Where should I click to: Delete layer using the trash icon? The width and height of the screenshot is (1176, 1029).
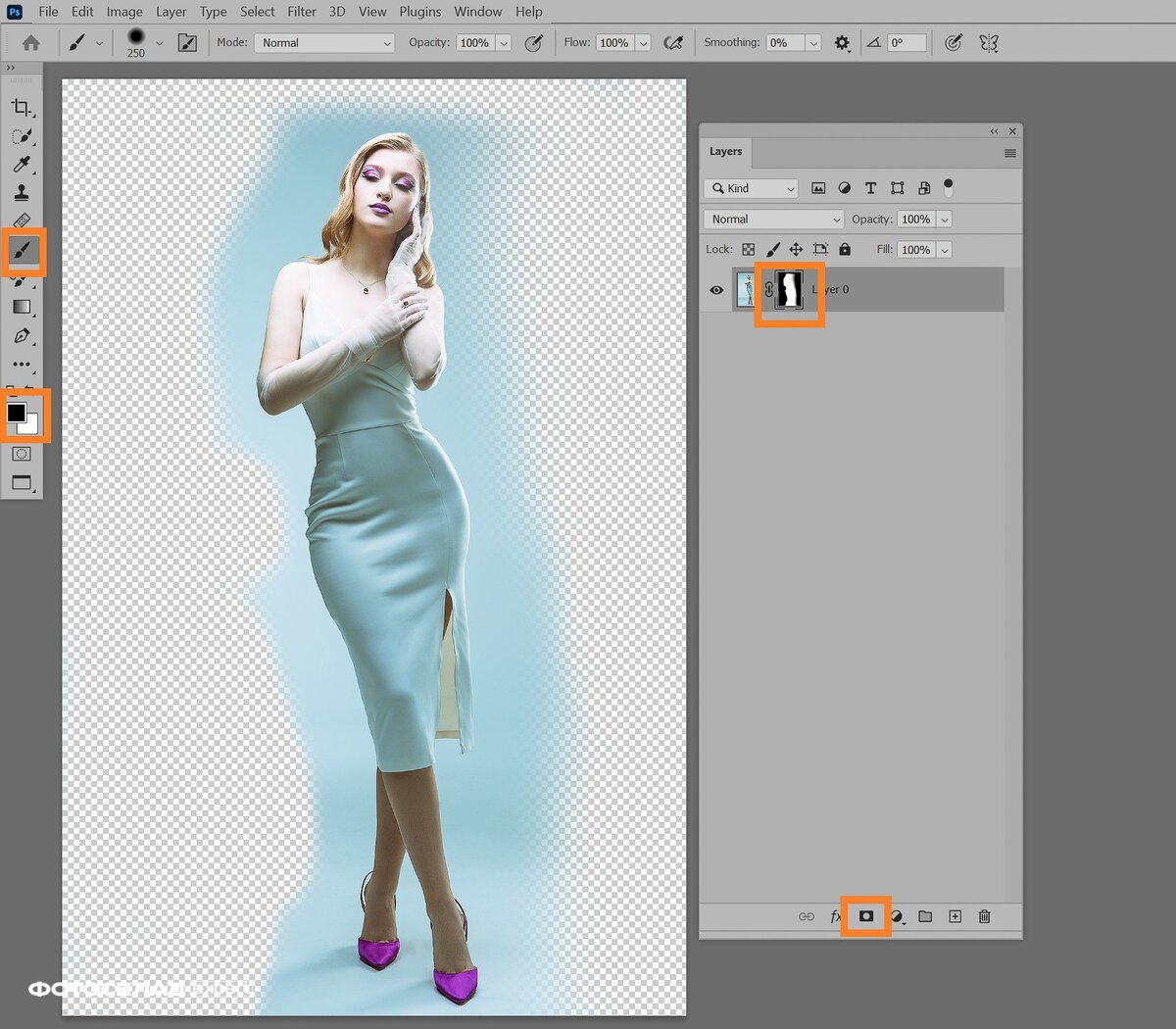click(984, 916)
